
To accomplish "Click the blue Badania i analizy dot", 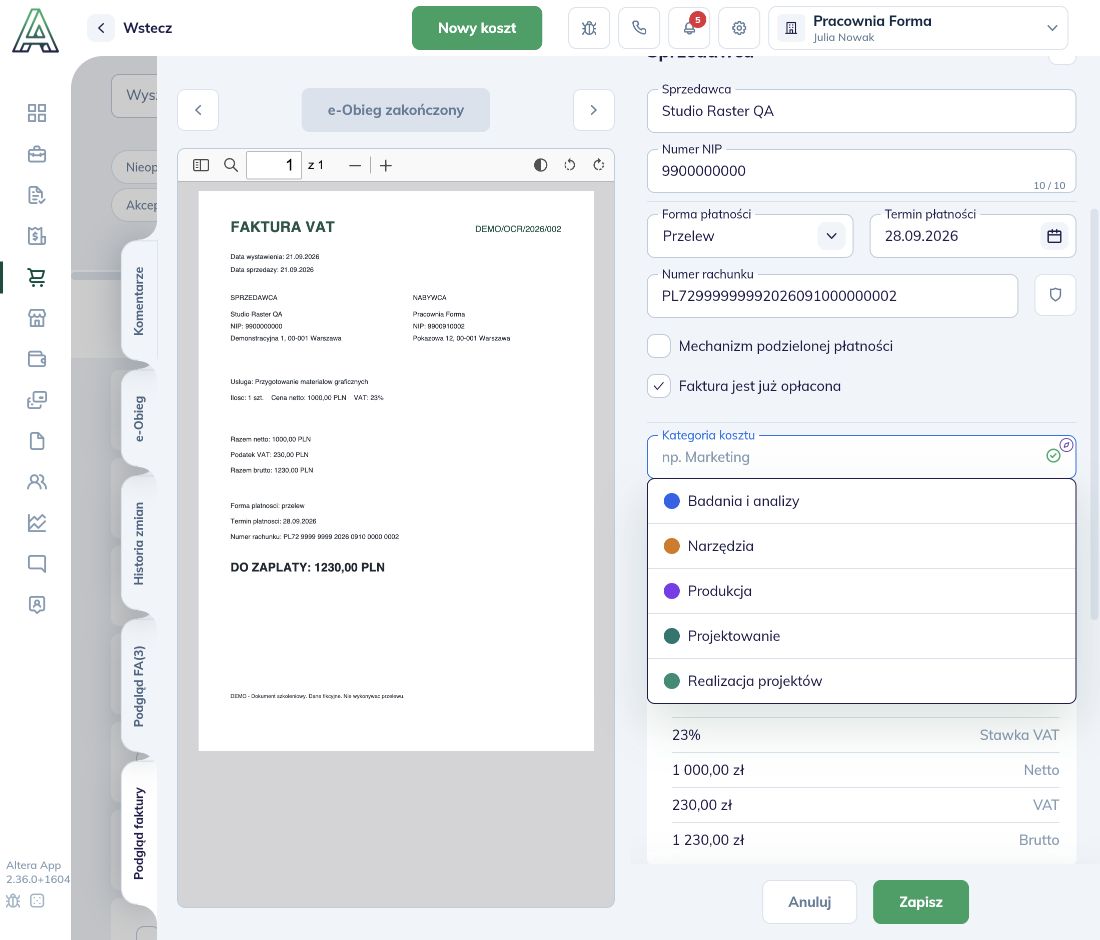I will point(671,501).
